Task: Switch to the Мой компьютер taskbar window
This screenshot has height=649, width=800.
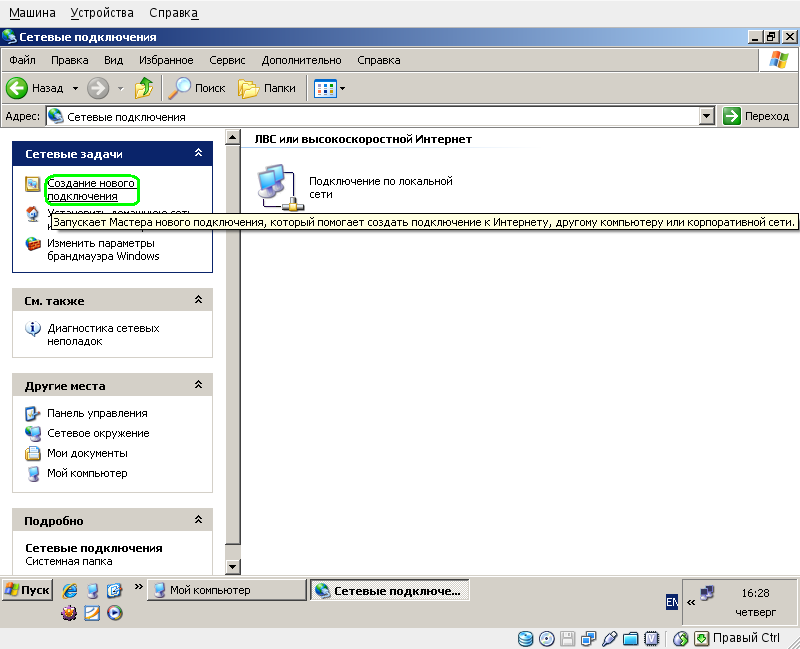Action: (x=227, y=590)
